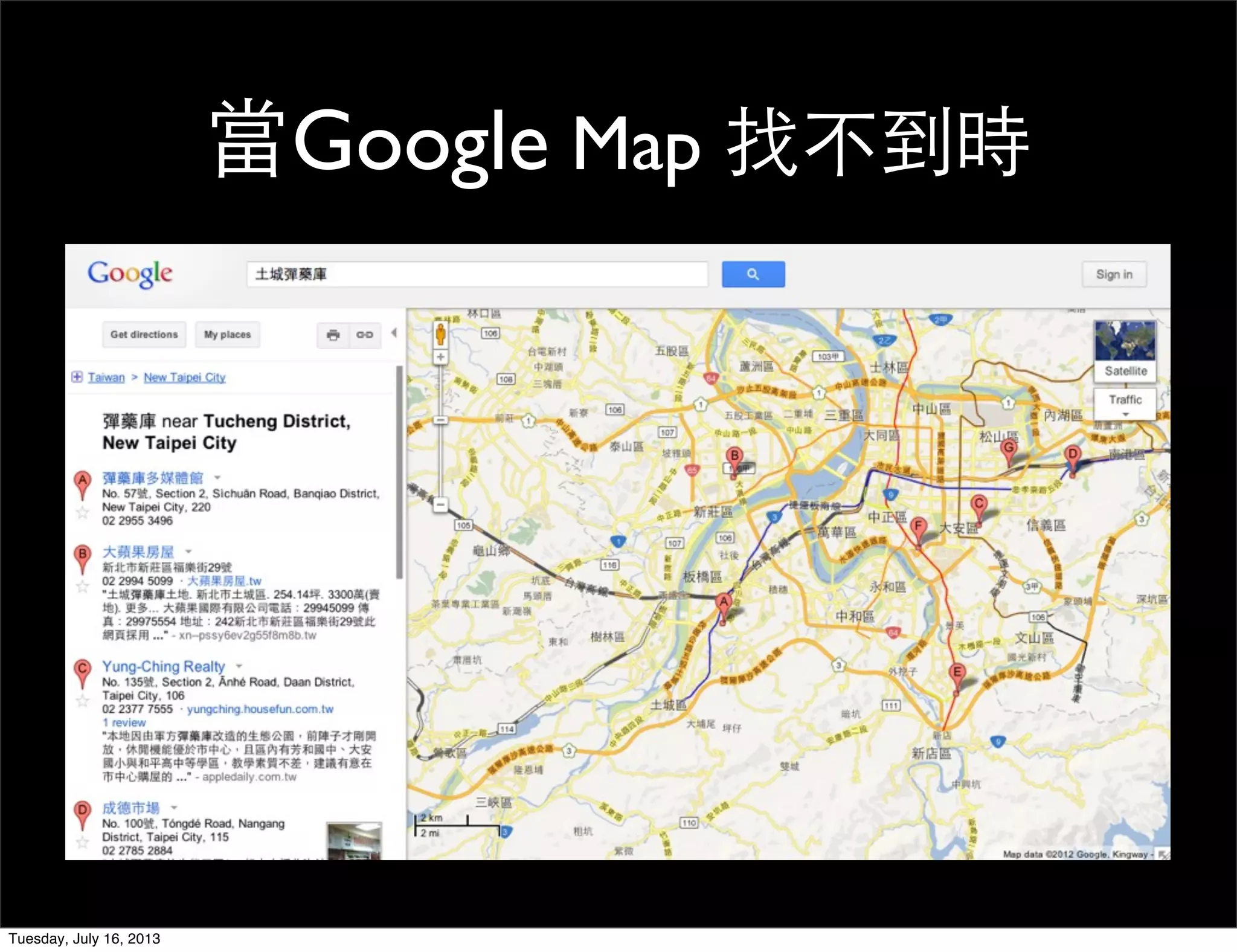The height and width of the screenshot is (952, 1237).
Task: Click red marker D in the results list
Action: pyautogui.click(x=83, y=815)
